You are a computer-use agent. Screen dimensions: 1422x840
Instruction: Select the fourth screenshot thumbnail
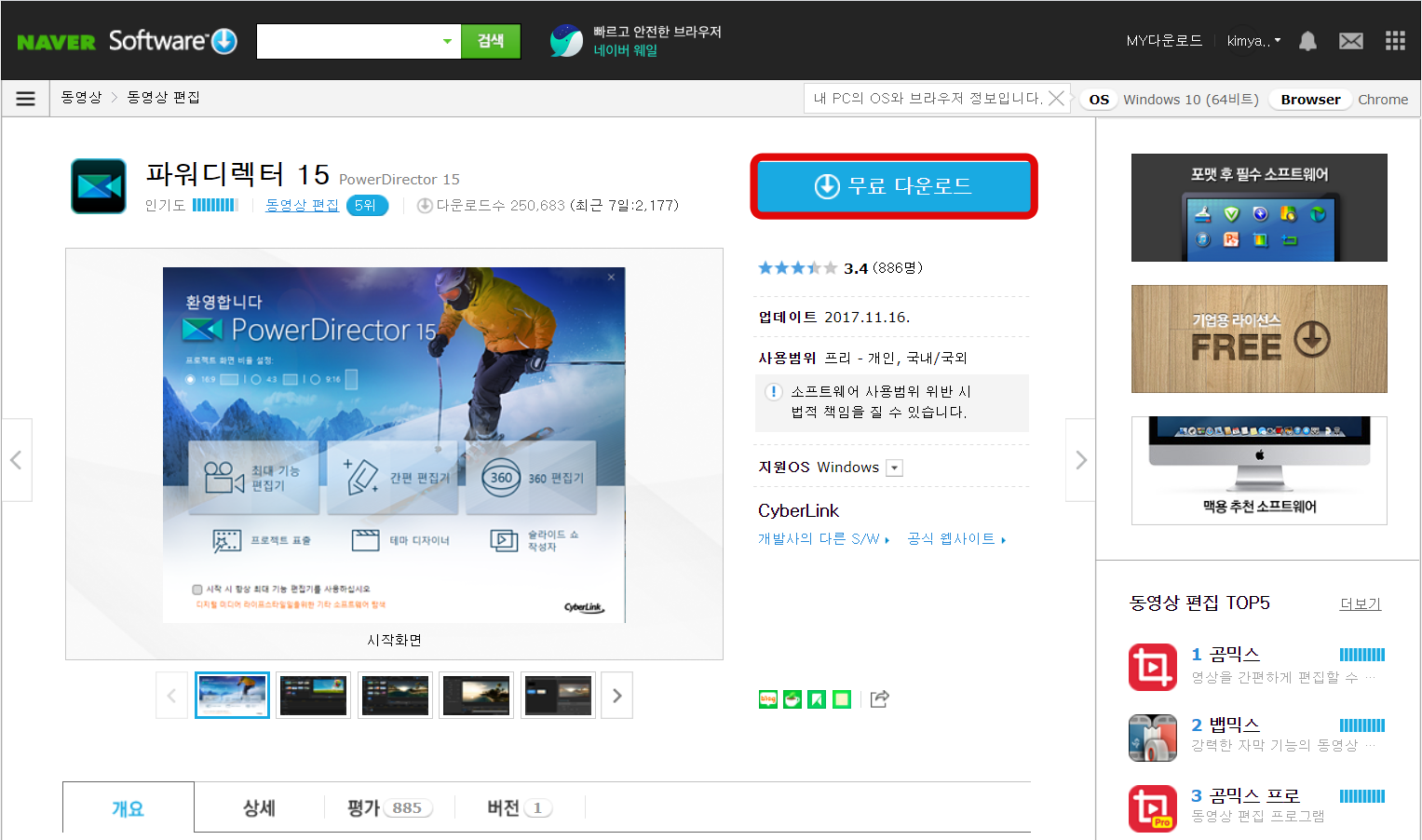pyautogui.click(x=477, y=696)
